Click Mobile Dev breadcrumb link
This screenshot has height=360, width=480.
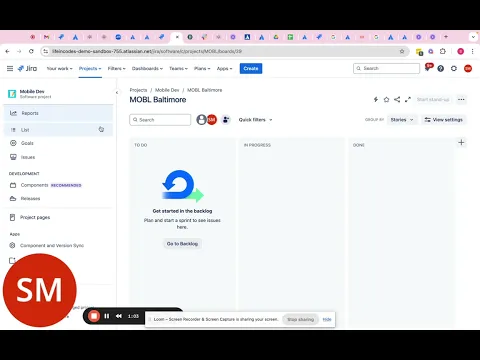(167, 90)
